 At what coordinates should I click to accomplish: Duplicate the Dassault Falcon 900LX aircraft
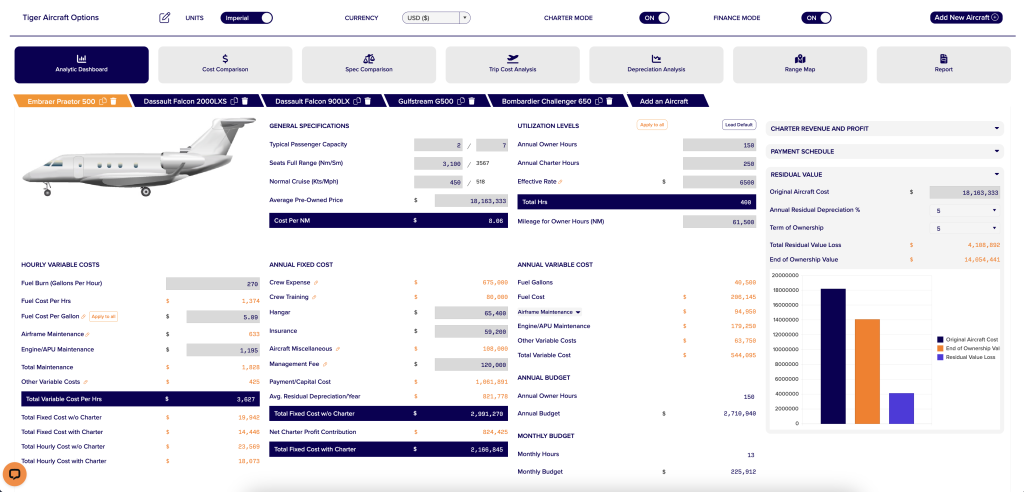[357, 101]
